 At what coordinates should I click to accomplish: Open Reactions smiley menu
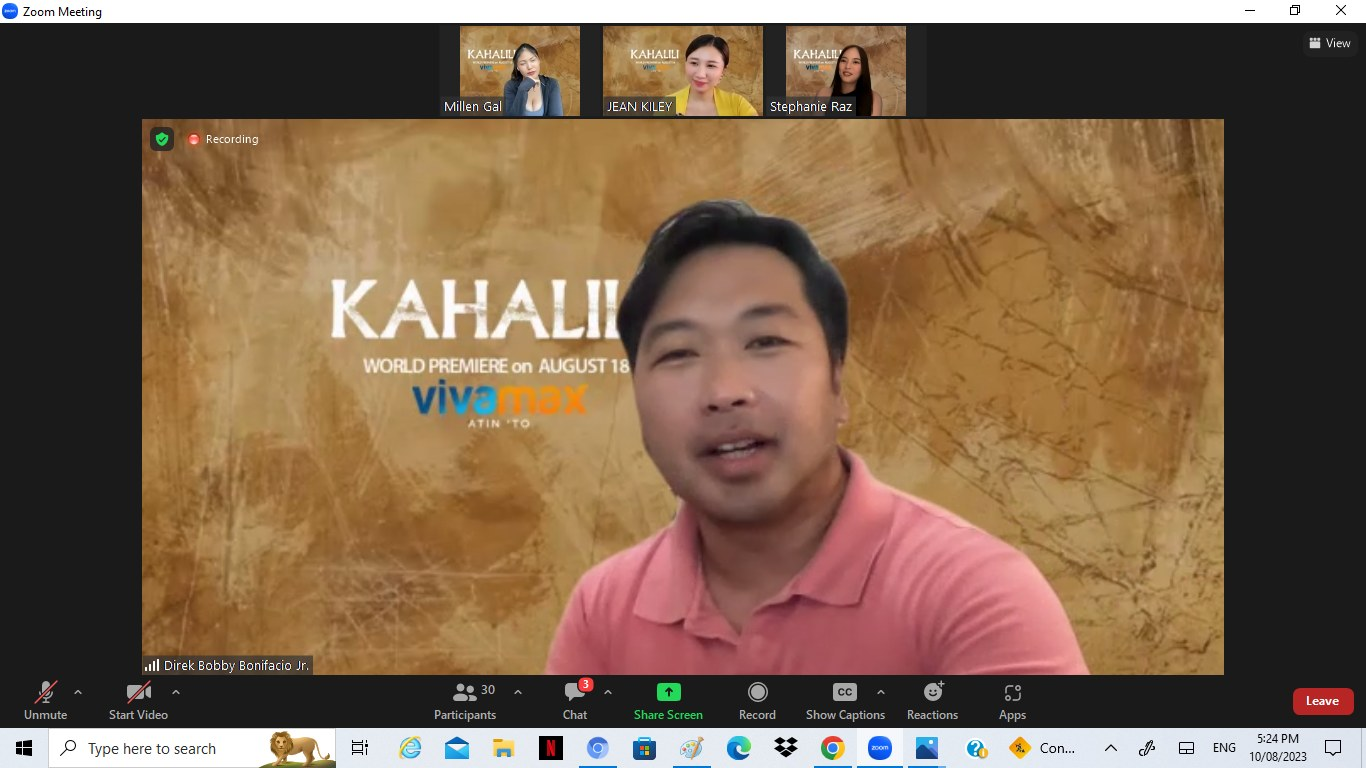tap(932, 701)
